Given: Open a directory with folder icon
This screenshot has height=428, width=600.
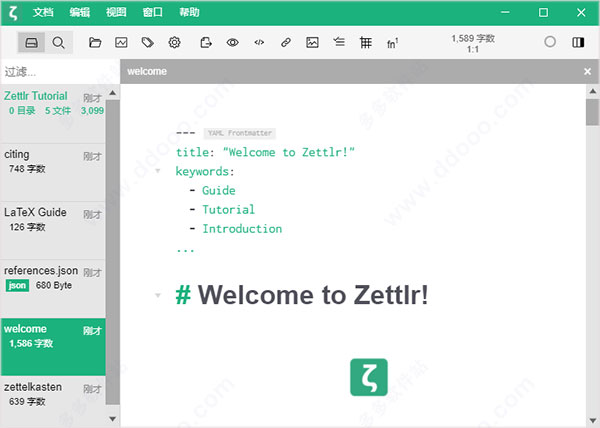Looking at the screenshot, I should [95, 42].
